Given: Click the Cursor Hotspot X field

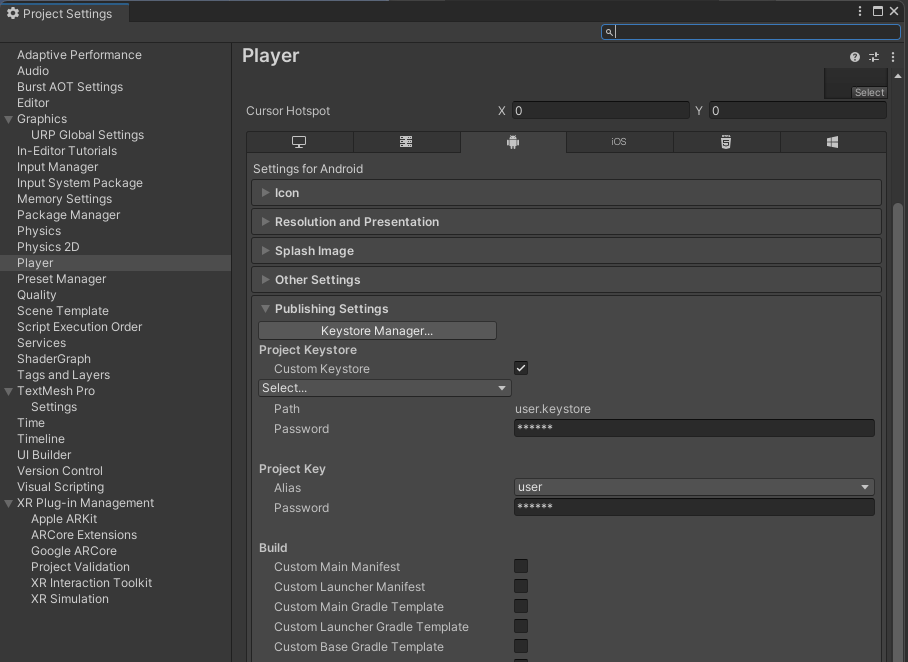Looking at the screenshot, I should tap(601, 111).
